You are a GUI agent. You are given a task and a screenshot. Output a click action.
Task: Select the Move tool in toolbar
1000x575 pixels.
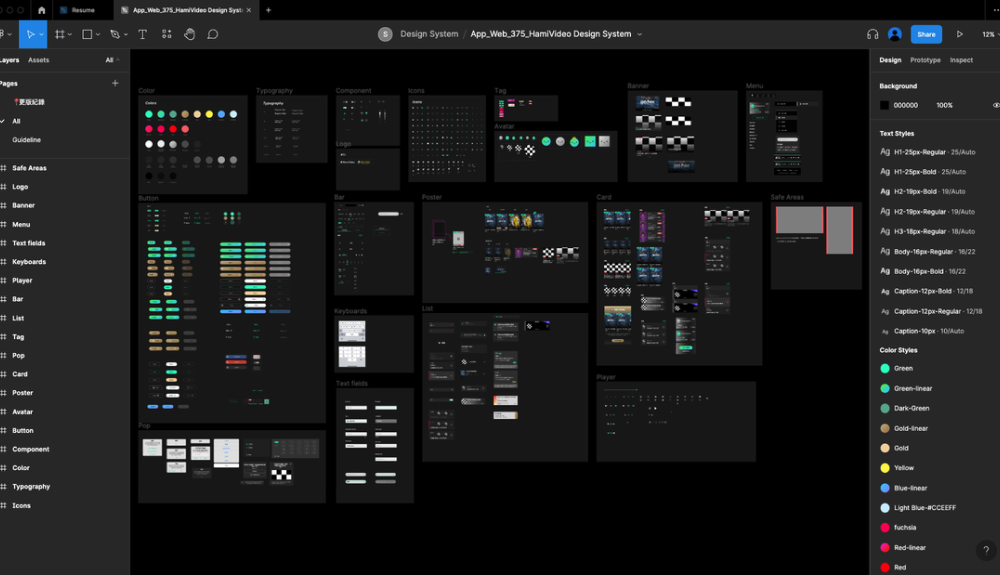[30, 34]
